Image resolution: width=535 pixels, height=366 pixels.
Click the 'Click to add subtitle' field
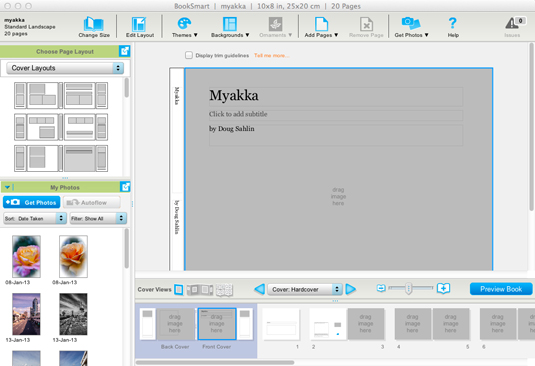336,115
